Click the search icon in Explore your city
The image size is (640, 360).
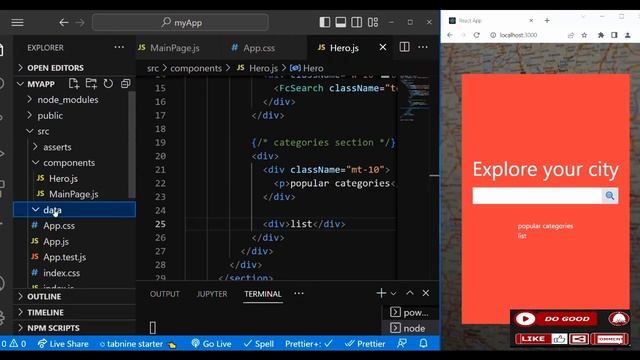[610, 196]
